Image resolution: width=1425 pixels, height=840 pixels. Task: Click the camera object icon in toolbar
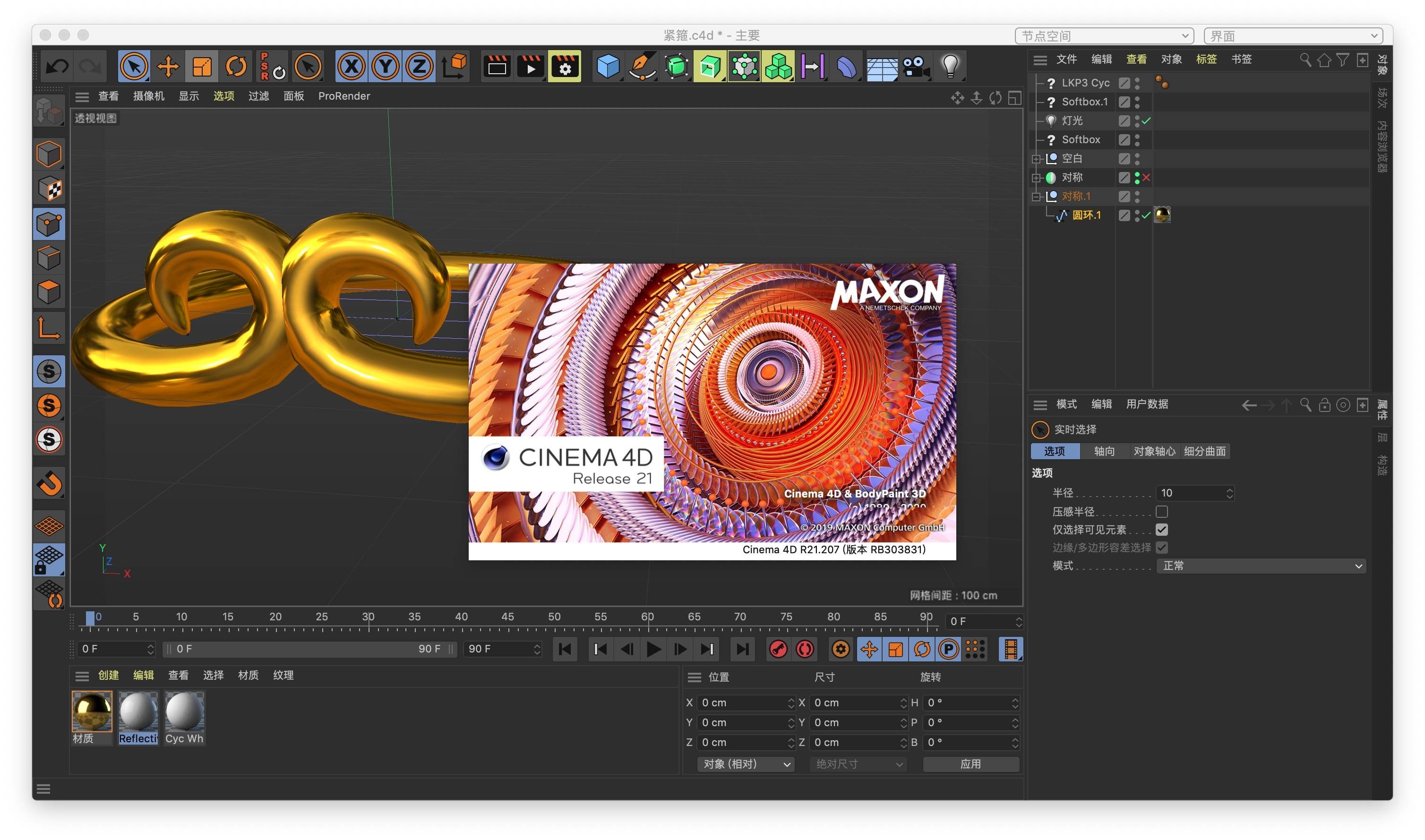click(x=915, y=67)
